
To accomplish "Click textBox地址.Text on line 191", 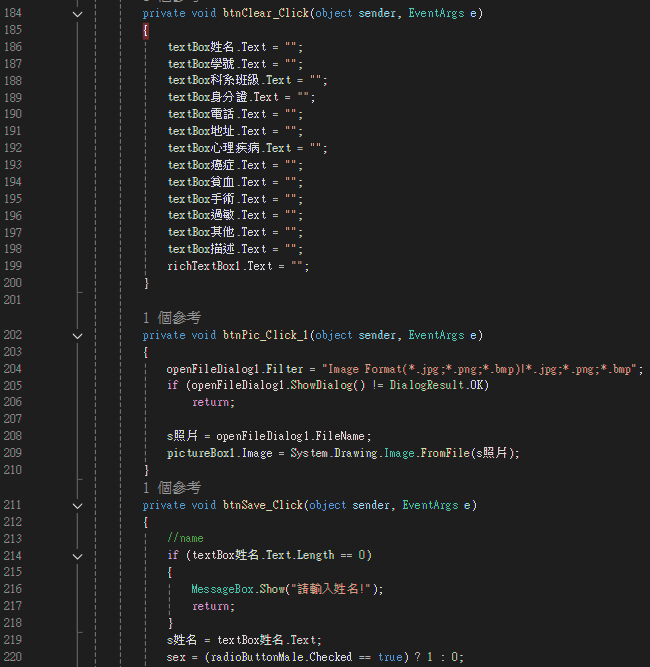I will [217, 131].
